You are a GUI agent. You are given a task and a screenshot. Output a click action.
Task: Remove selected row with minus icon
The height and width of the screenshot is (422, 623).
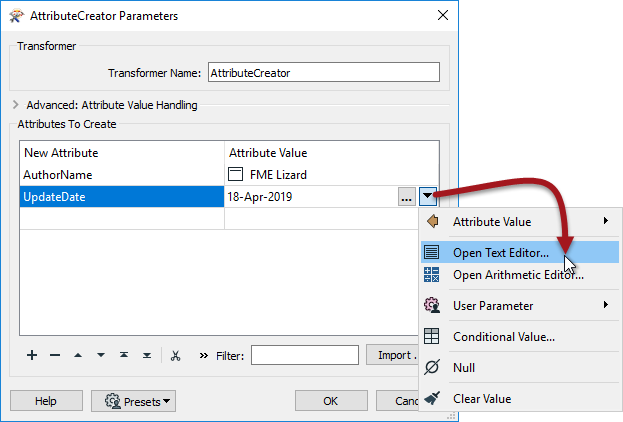click(x=55, y=355)
